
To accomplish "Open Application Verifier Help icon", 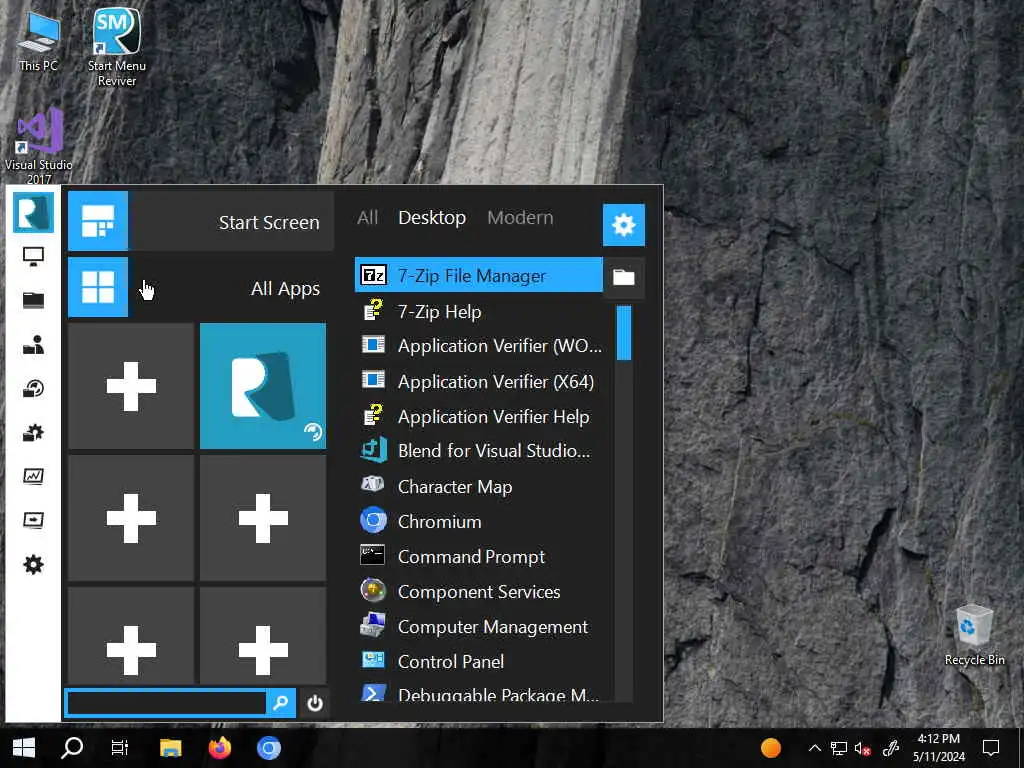I will pos(374,416).
